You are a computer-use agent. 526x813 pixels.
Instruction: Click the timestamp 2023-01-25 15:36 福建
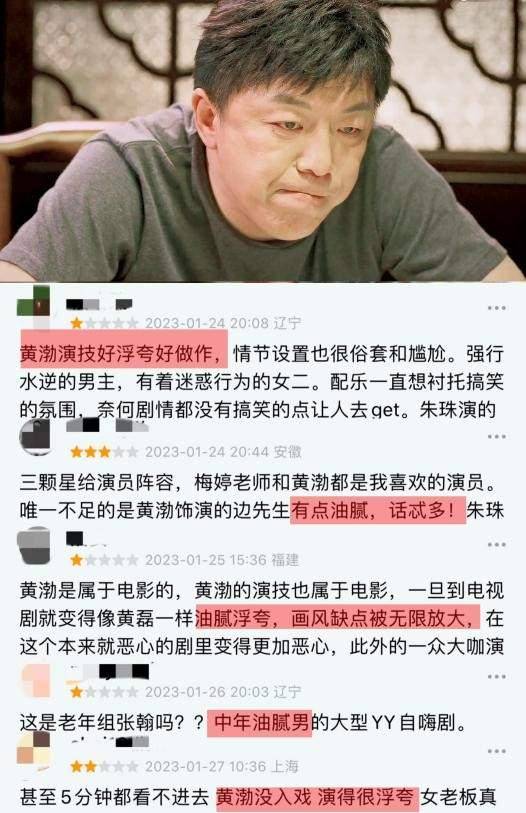[222, 560]
